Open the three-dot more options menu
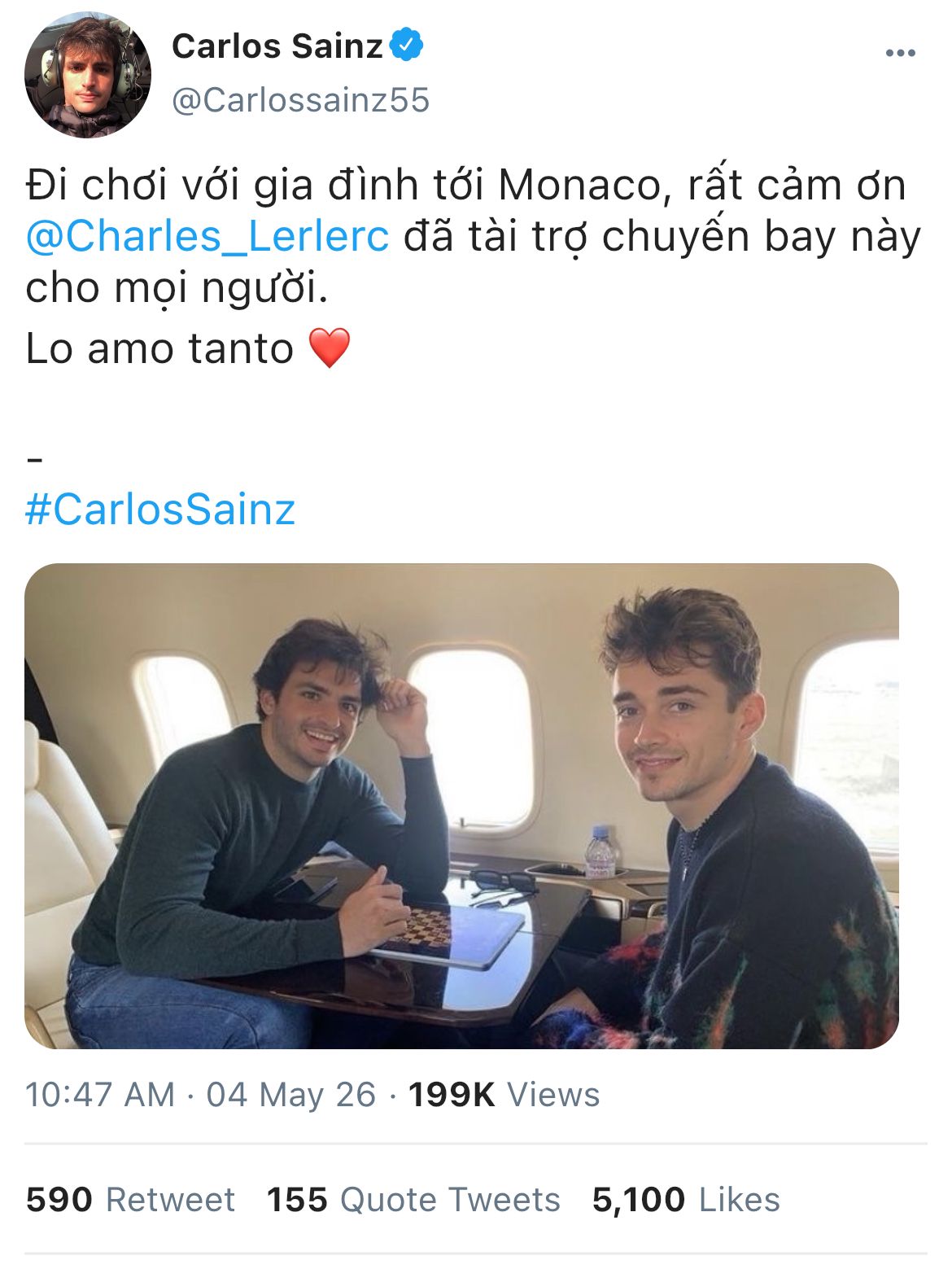 point(900,53)
